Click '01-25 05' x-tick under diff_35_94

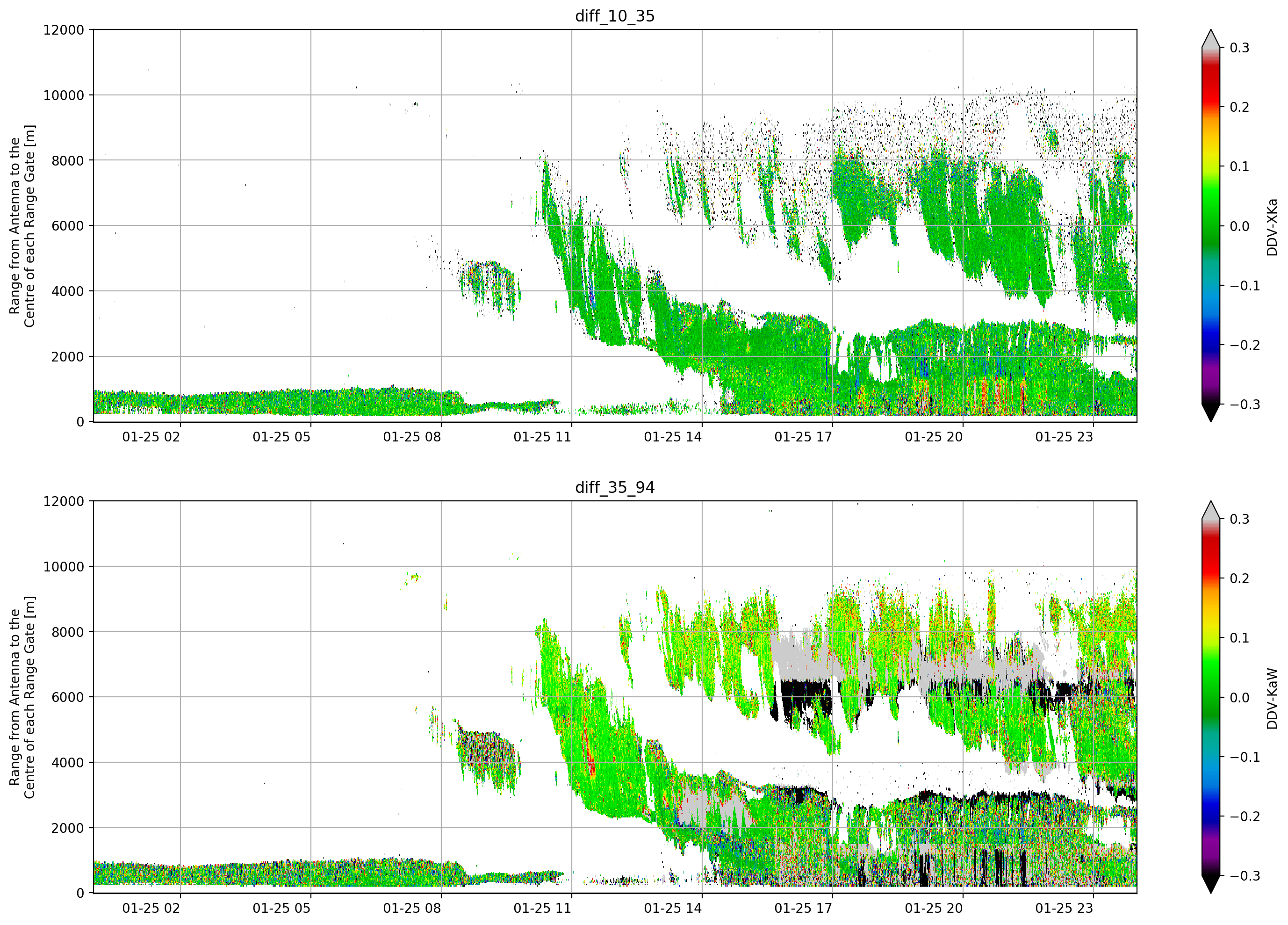(282, 909)
